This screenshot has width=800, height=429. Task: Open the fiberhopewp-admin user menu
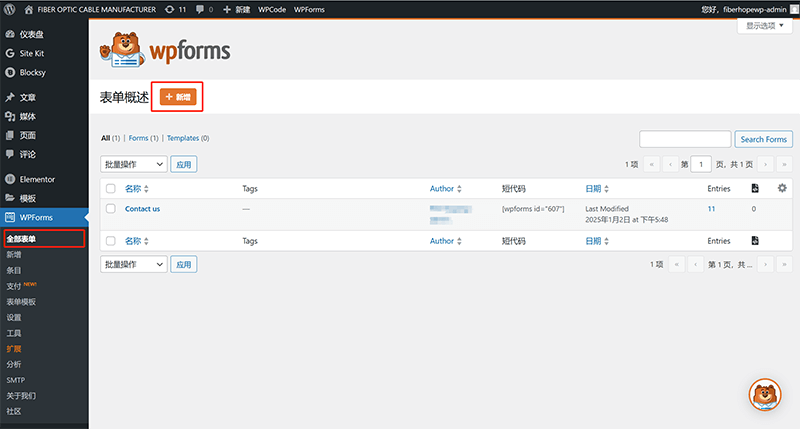tap(750, 9)
